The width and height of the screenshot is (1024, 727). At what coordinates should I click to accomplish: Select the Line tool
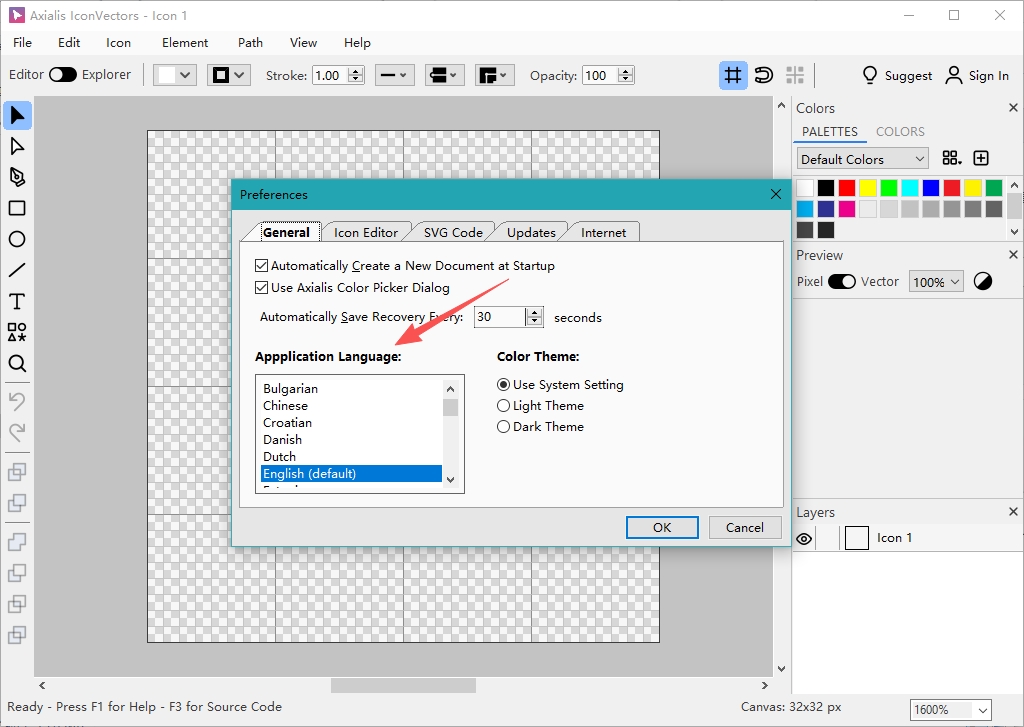click(17, 270)
